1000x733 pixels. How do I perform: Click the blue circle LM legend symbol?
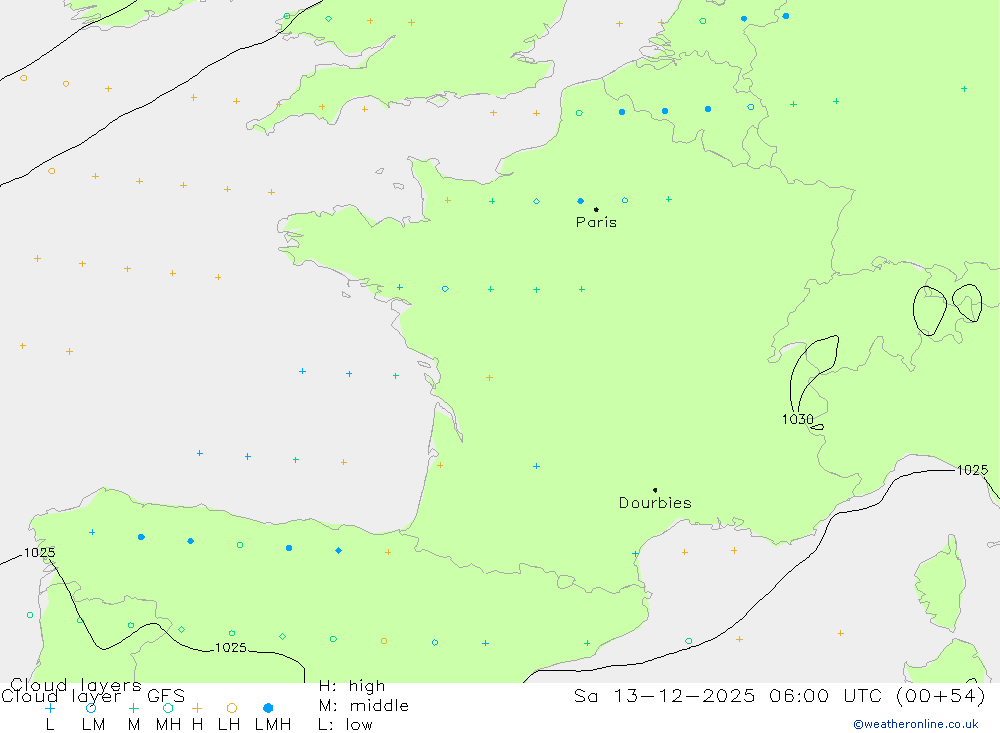coord(91,708)
